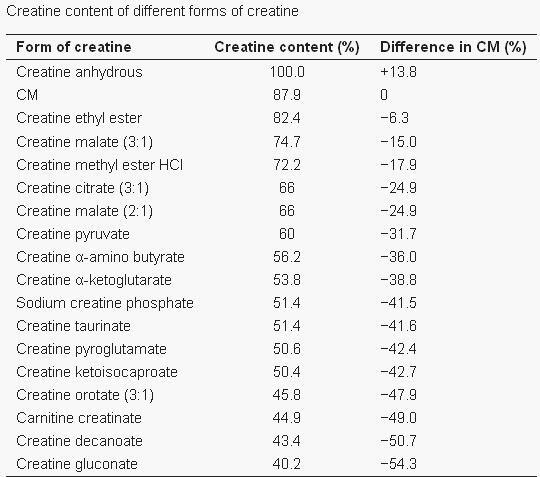This screenshot has width=540, height=477.
Task: Click the 'Sodium creatine phosphate' row label
Action: [x=105, y=303]
